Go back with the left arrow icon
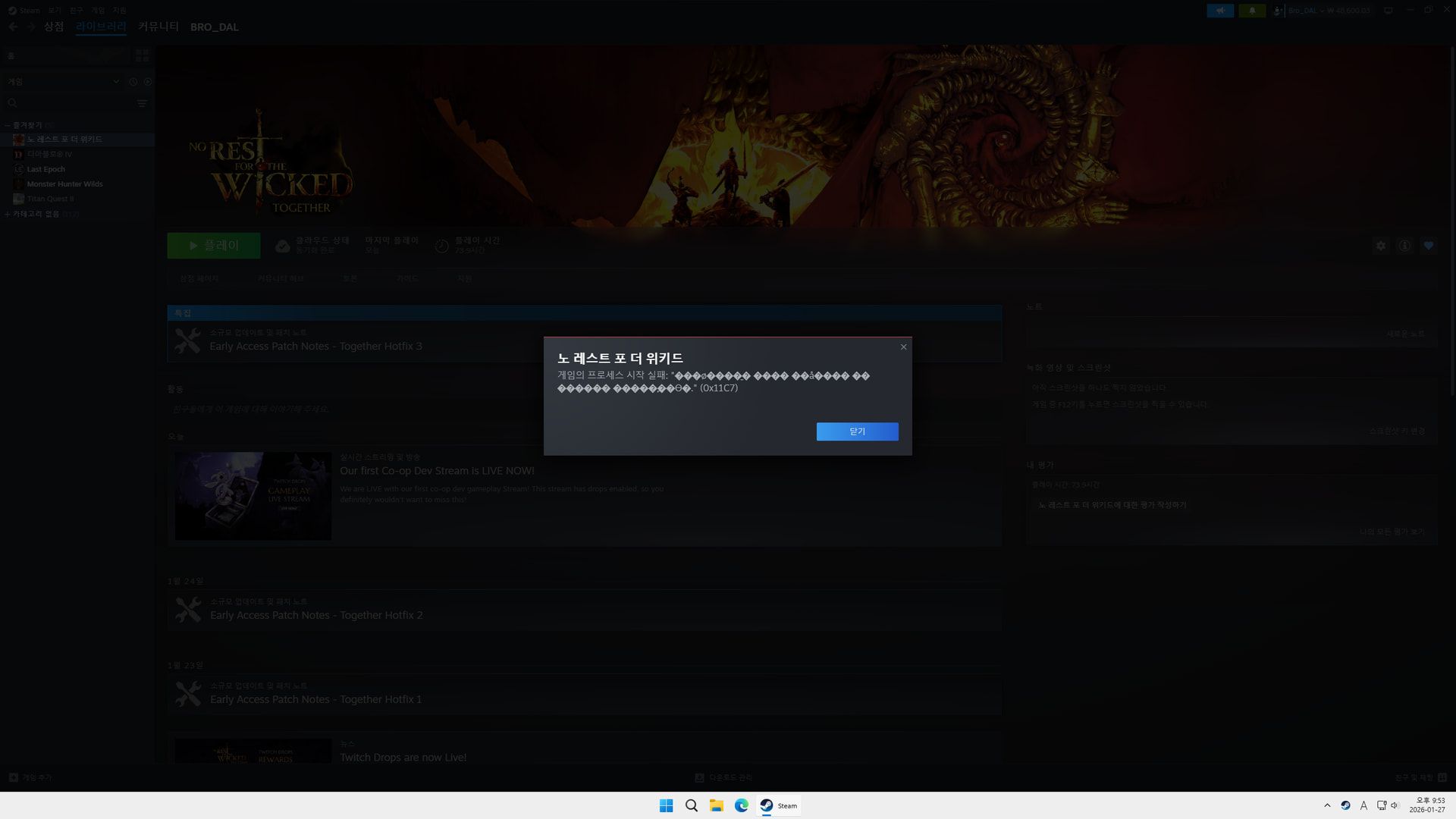Image resolution: width=1456 pixels, height=819 pixels. click(13, 27)
